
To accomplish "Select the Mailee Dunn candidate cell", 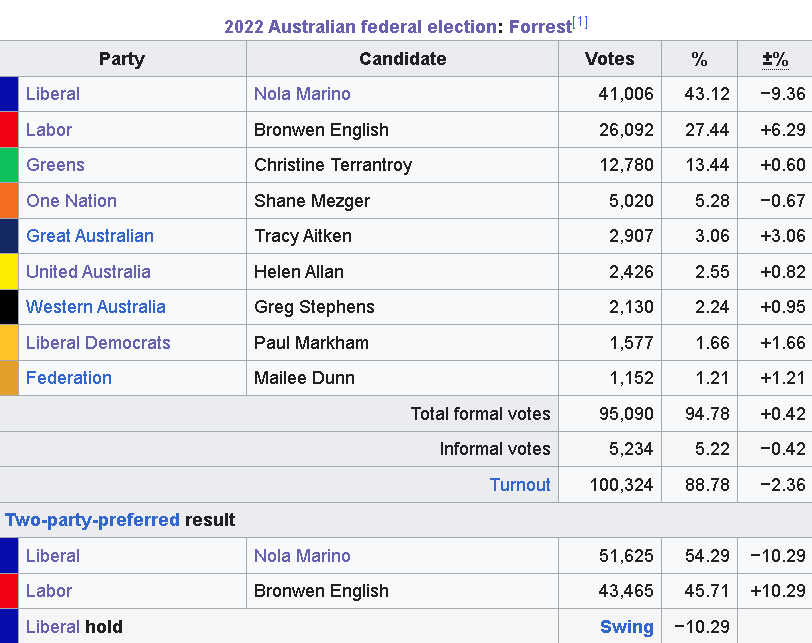I will click(x=402, y=377).
